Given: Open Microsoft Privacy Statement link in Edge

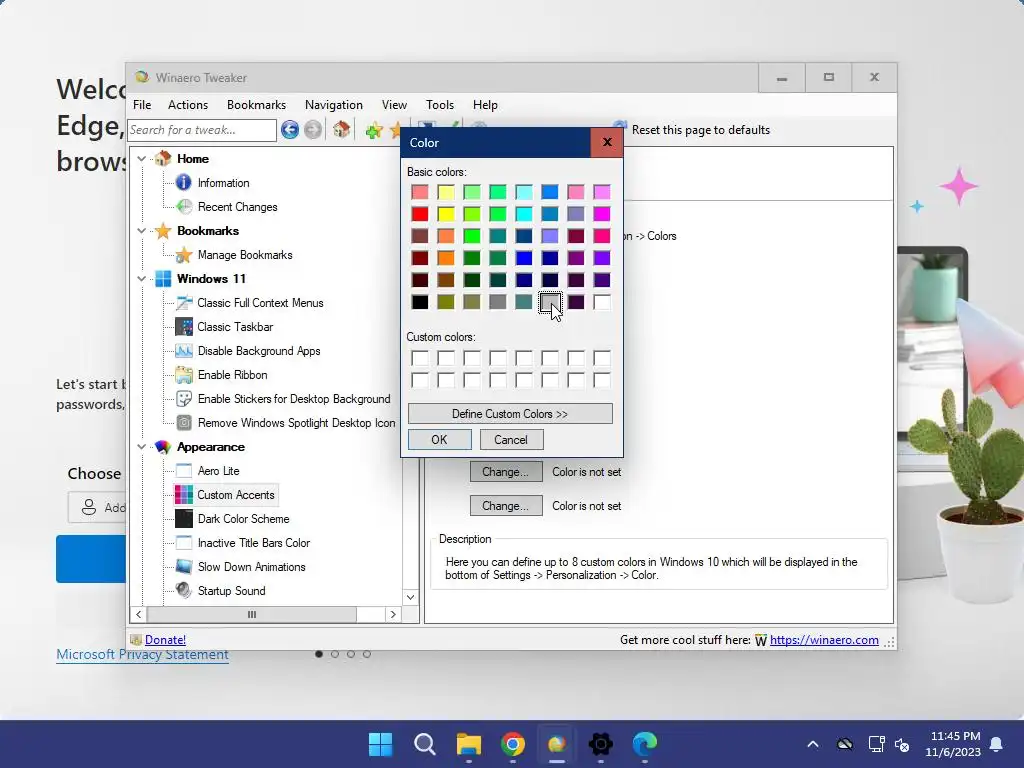Looking at the screenshot, I should [x=142, y=654].
